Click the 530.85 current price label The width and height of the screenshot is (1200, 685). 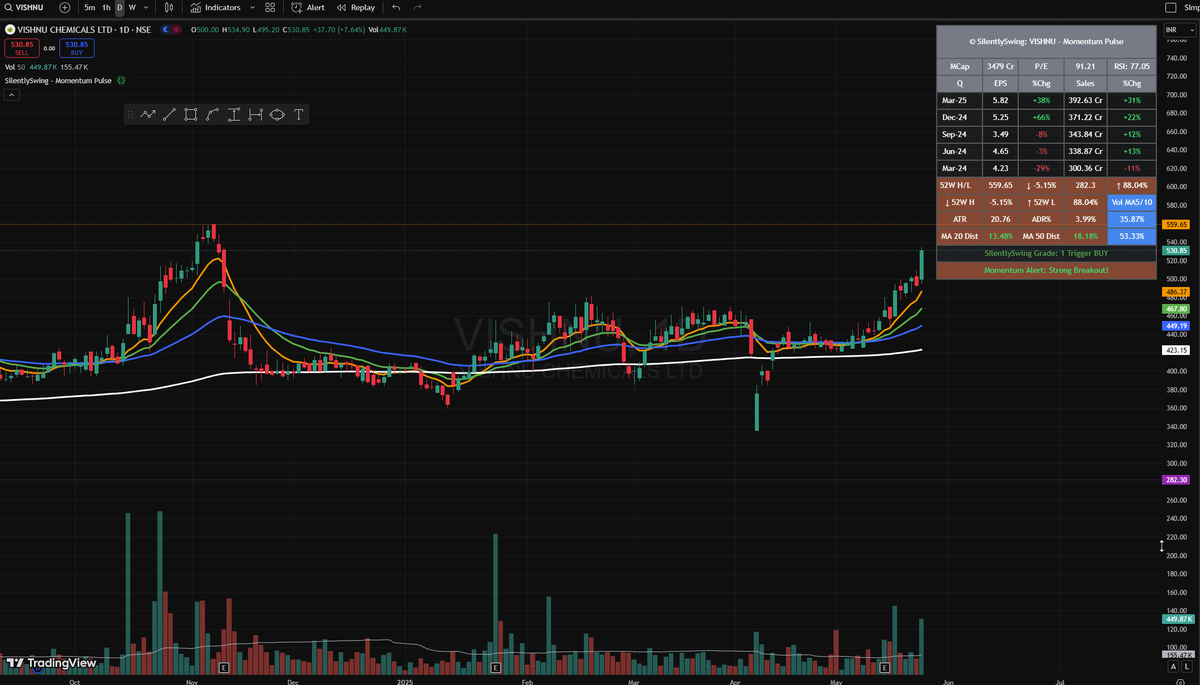1176,251
